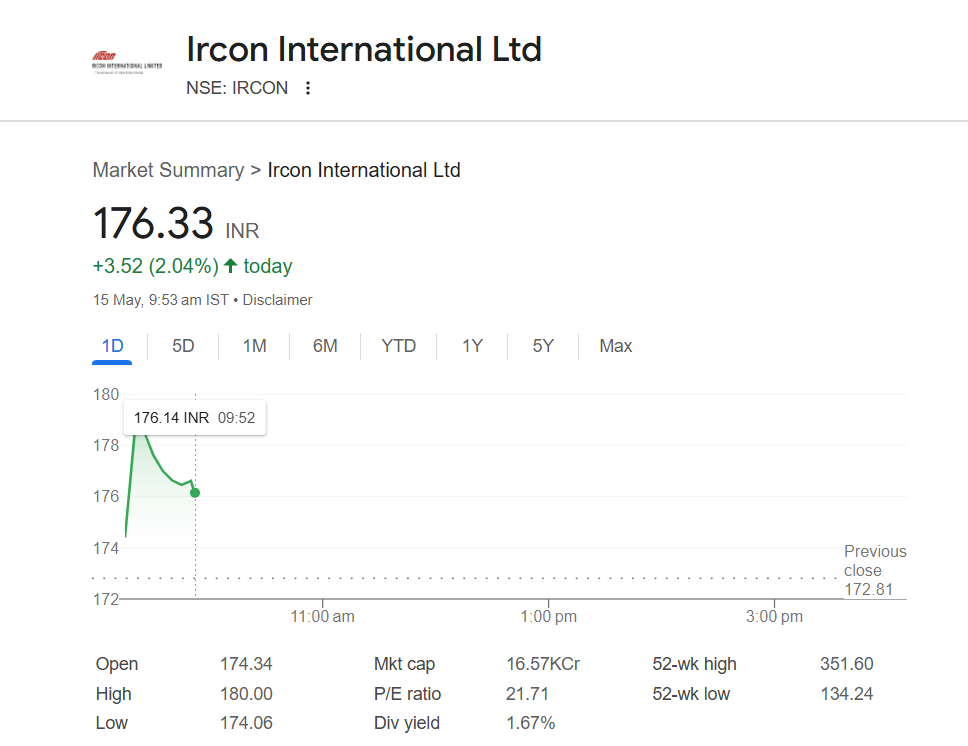The image size is (968, 746).
Task: Open the Disclaimer link
Action: (277, 300)
